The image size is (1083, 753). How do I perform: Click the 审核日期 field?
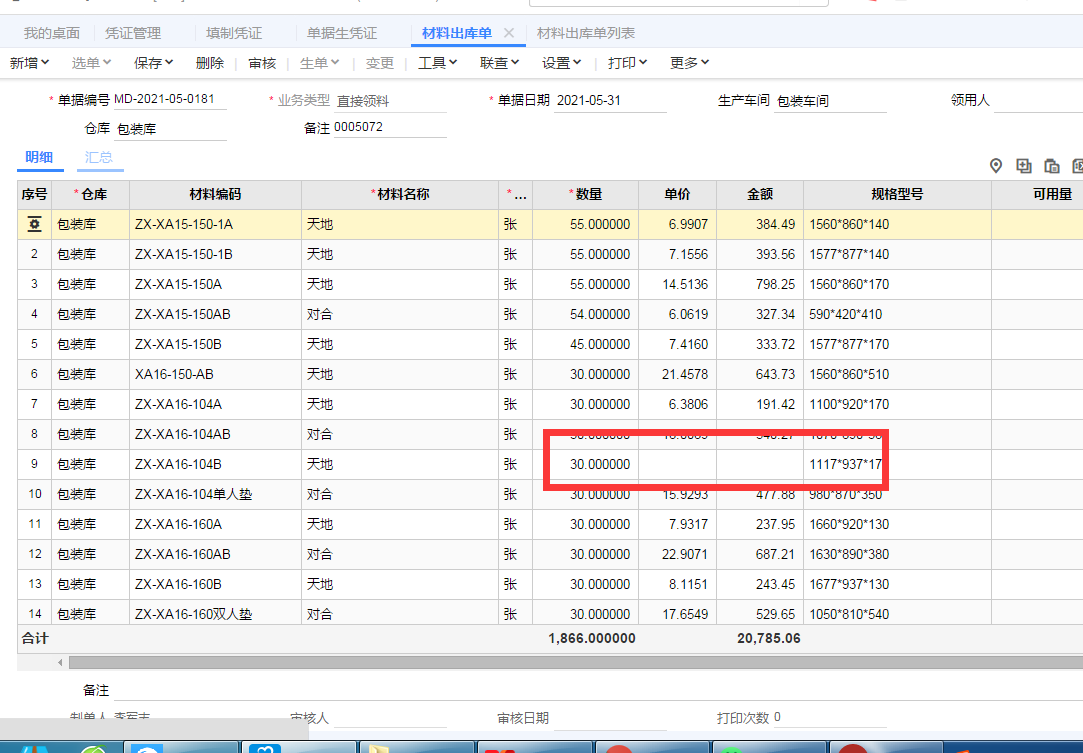(x=611, y=718)
